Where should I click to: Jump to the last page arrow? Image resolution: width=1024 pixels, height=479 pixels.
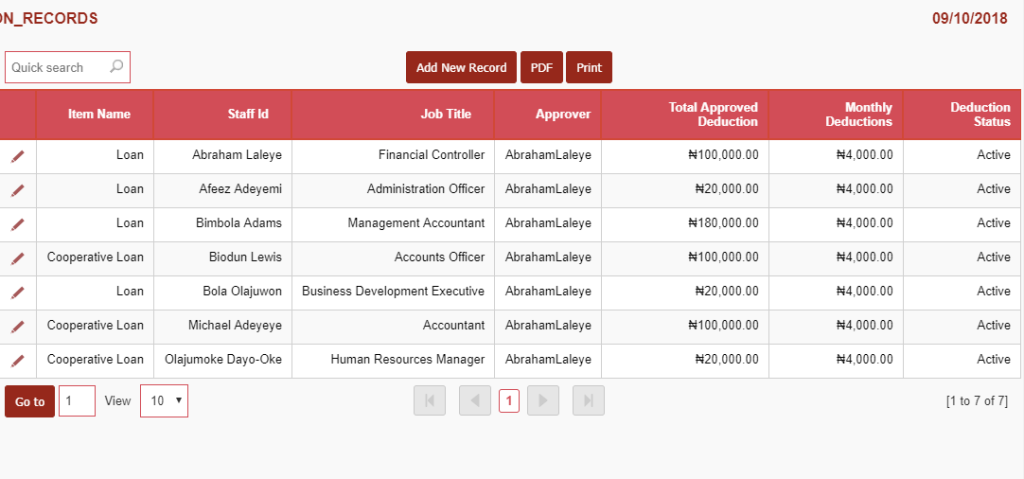point(589,401)
